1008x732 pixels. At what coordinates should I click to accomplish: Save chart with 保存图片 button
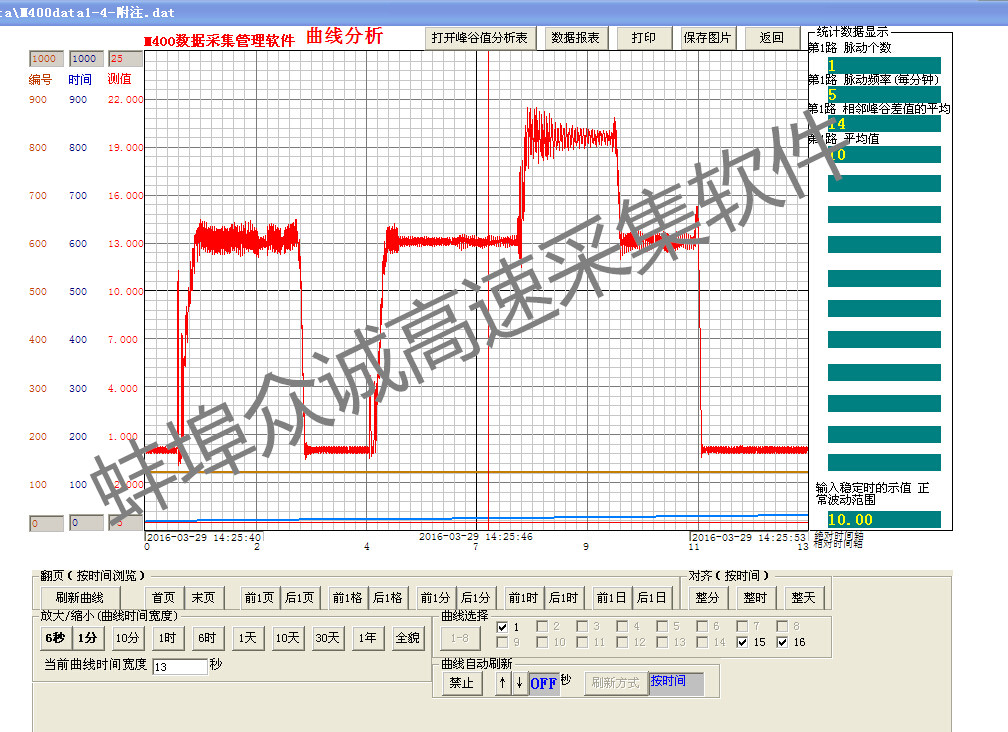[x=707, y=38]
